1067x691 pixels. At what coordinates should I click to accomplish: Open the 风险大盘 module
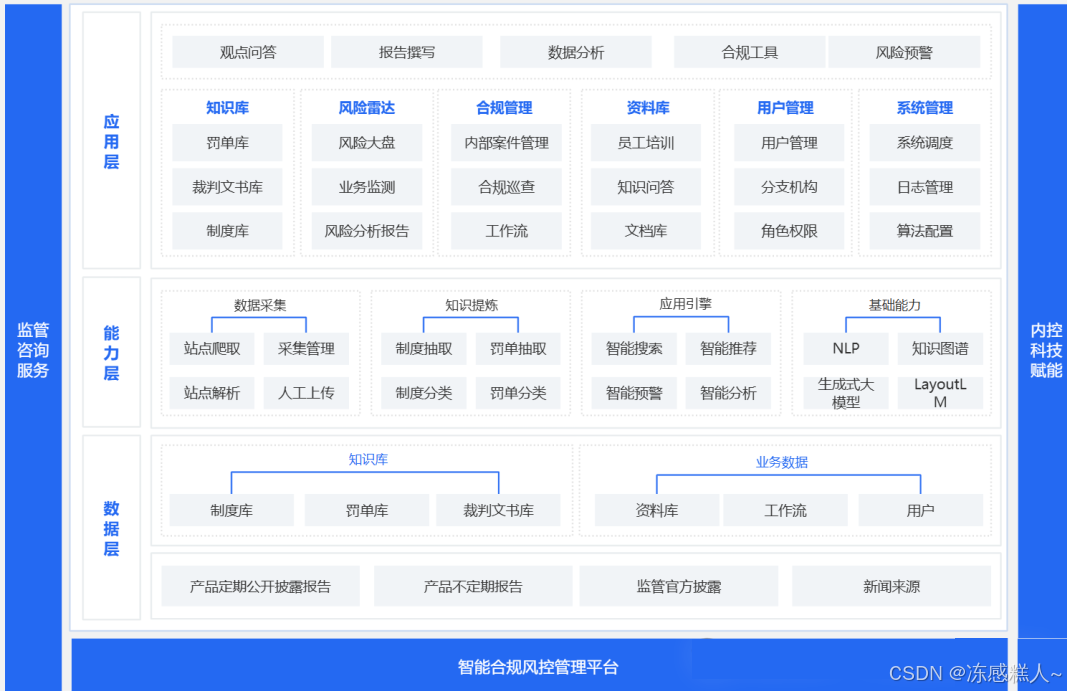pyautogui.click(x=366, y=143)
